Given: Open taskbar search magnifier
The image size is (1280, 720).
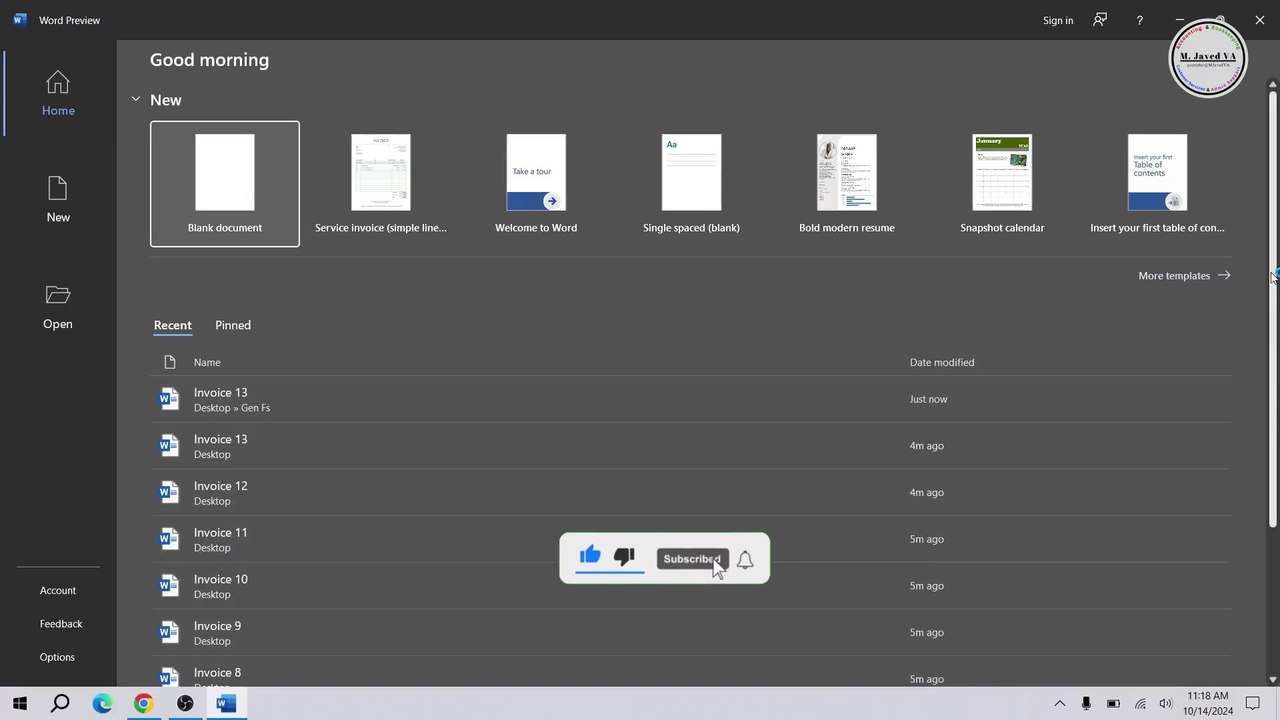Looking at the screenshot, I should click(x=60, y=704).
